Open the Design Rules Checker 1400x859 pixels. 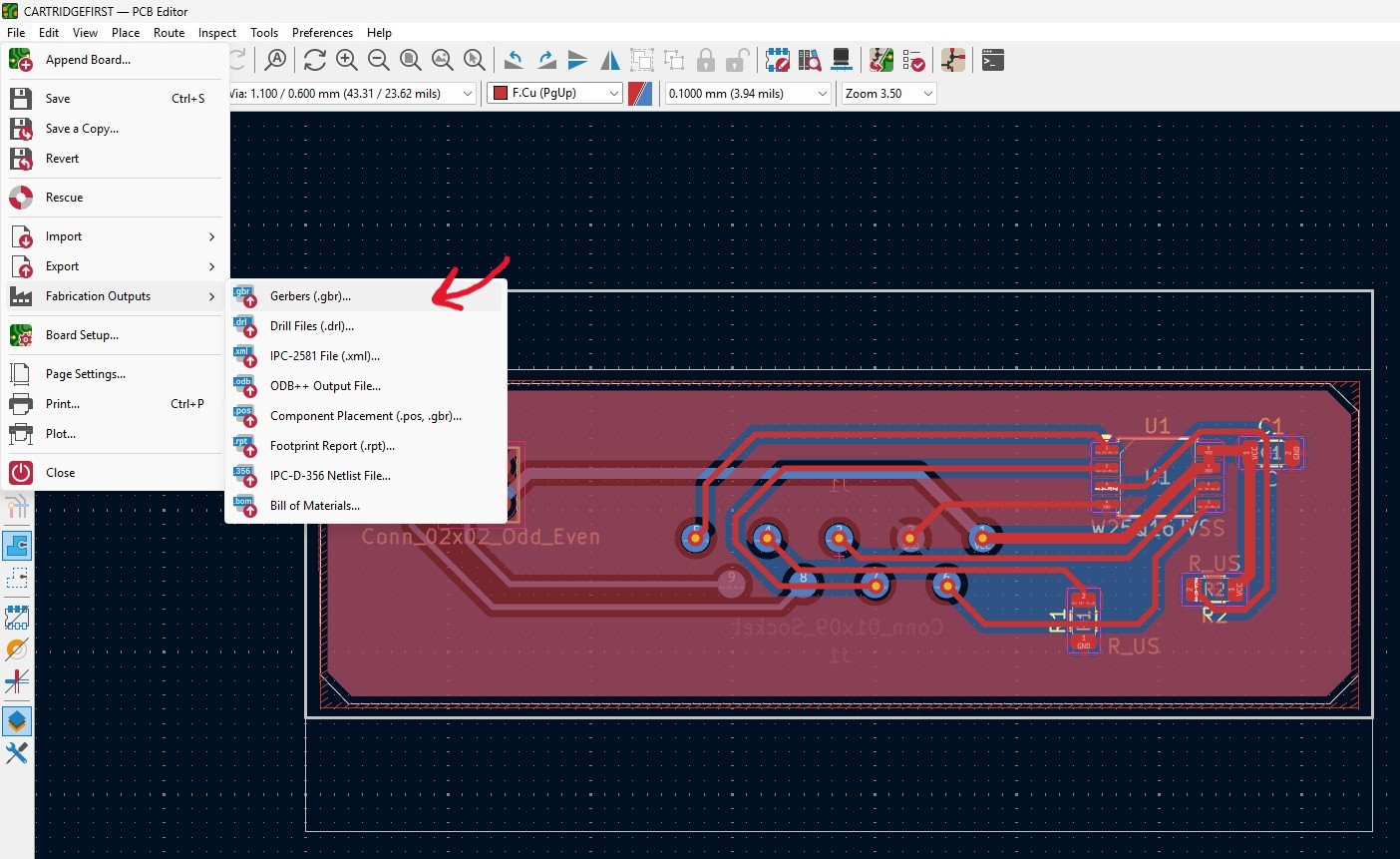pyautogui.click(x=913, y=61)
